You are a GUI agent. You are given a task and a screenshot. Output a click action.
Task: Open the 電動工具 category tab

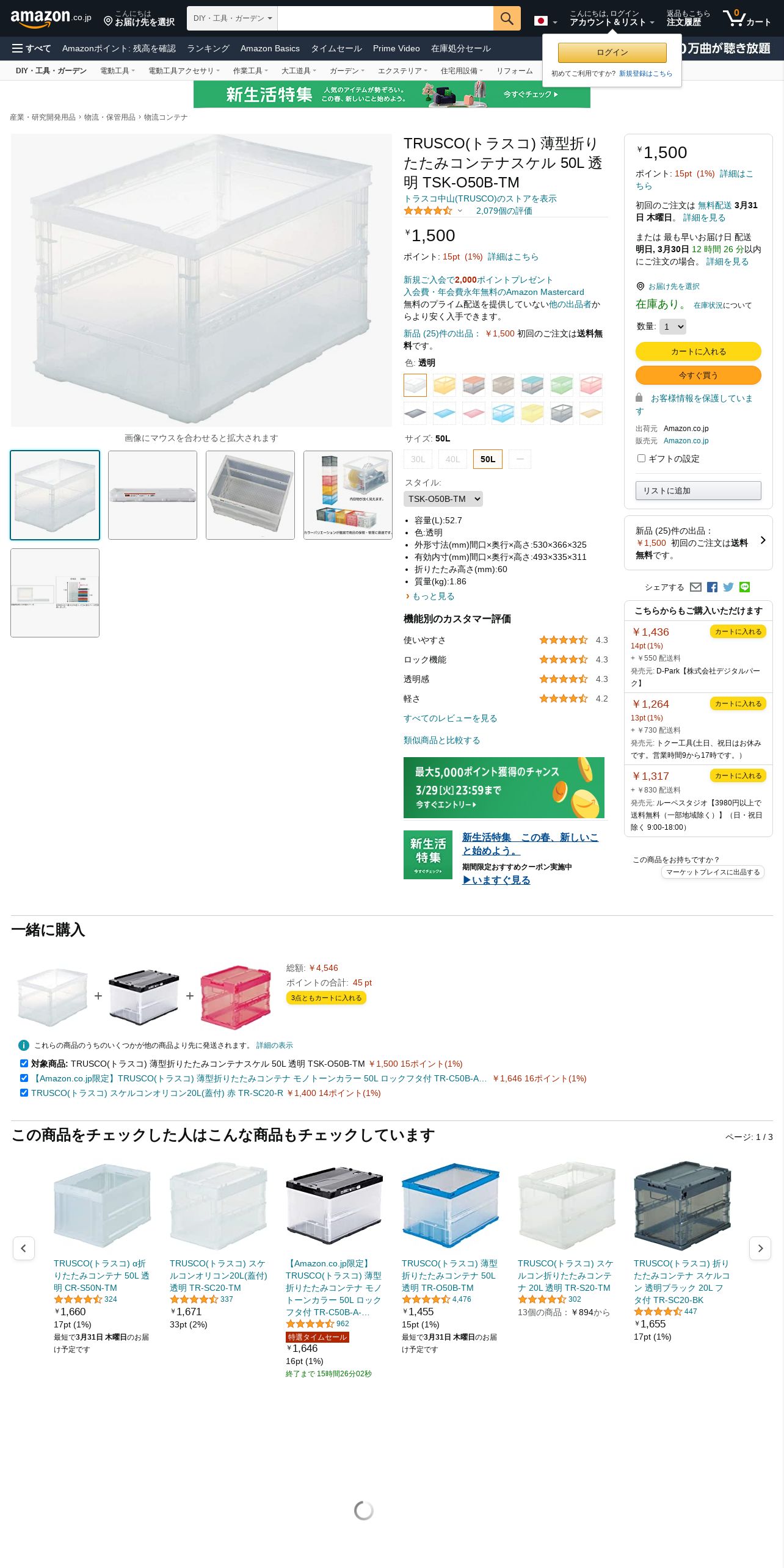pyautogui.click(x=117, y=71)
